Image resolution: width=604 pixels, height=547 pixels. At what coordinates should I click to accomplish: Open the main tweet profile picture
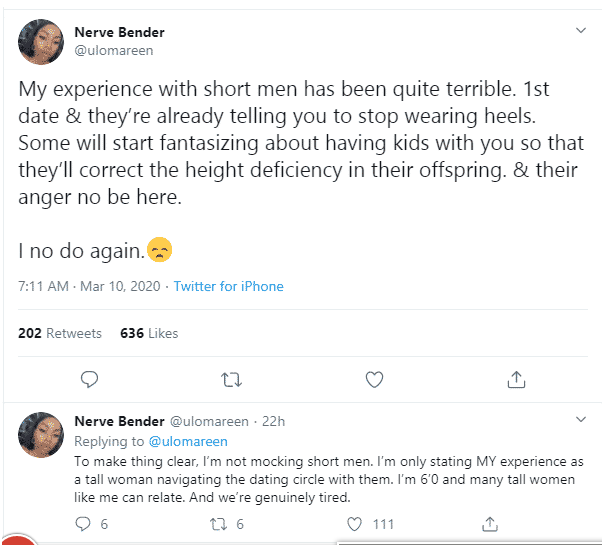coord(42,42)
